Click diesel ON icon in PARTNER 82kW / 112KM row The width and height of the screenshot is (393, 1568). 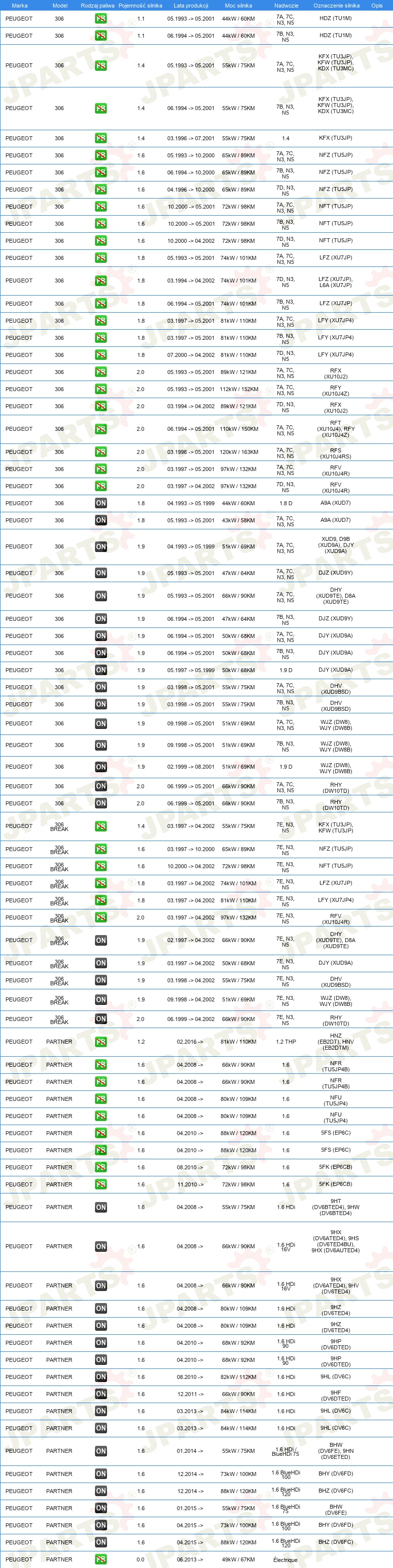coord(101,1377)
